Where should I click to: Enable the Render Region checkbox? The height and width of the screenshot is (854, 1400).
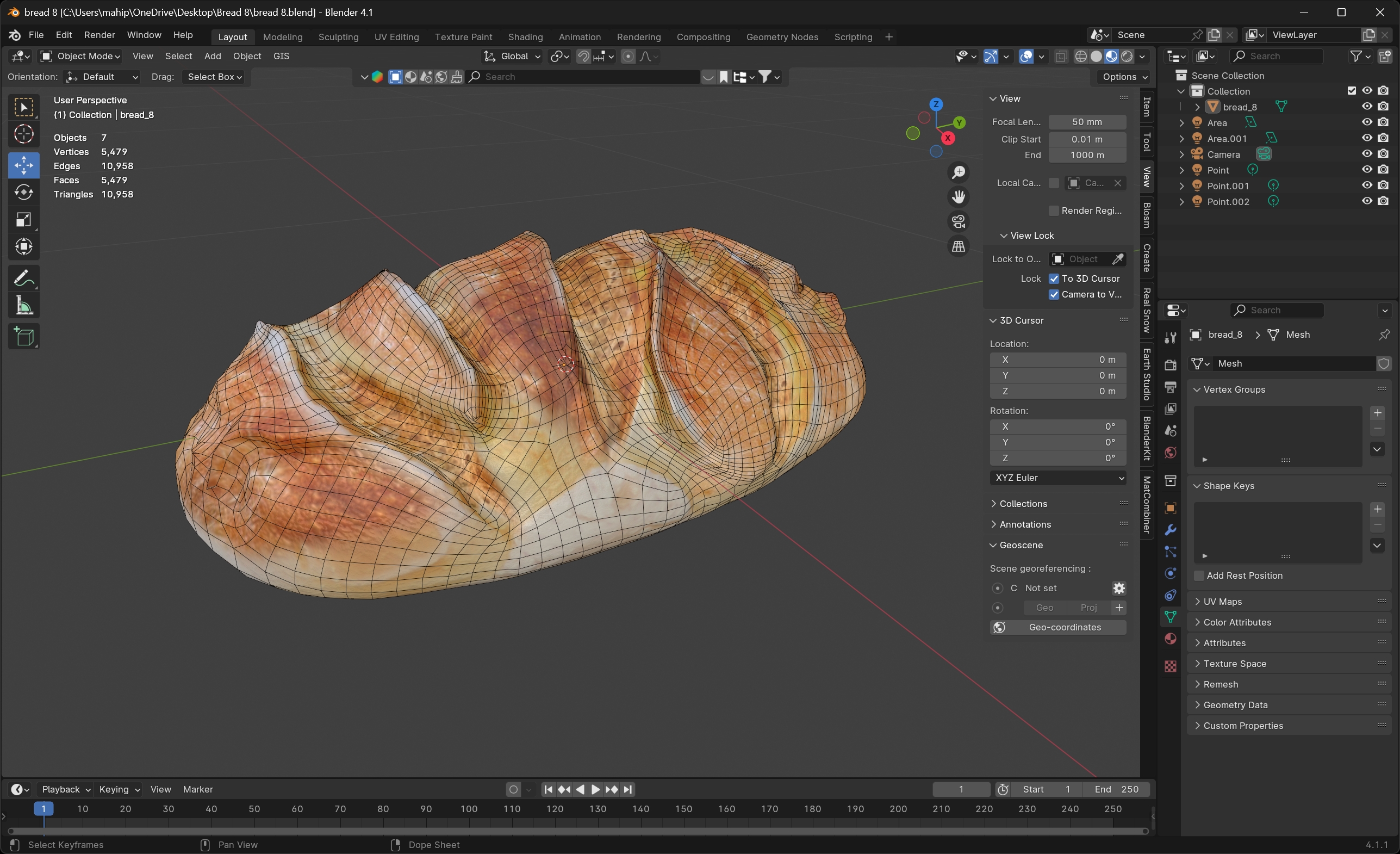coord(1054,211)
